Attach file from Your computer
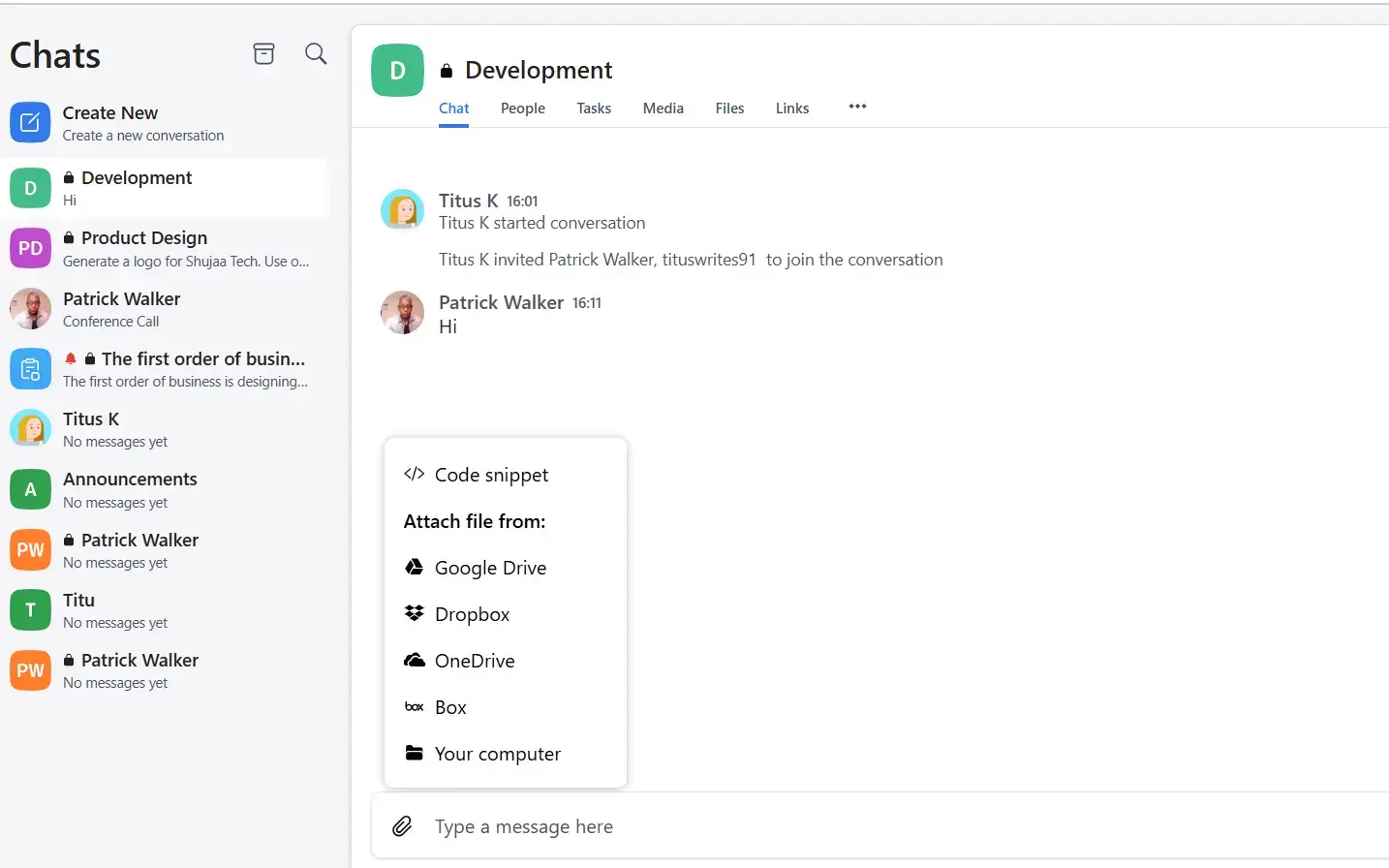 [497, 754]
